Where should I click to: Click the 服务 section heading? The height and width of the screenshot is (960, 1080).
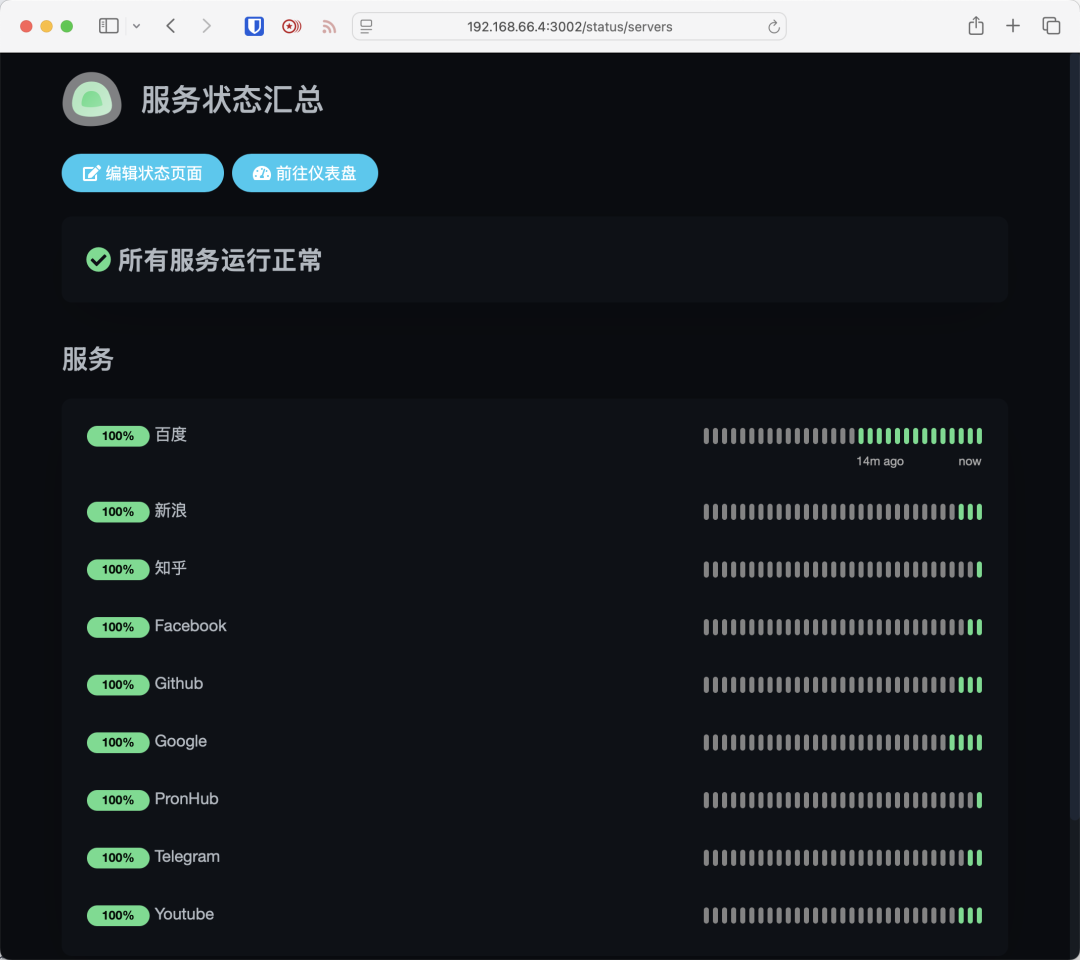87,359
